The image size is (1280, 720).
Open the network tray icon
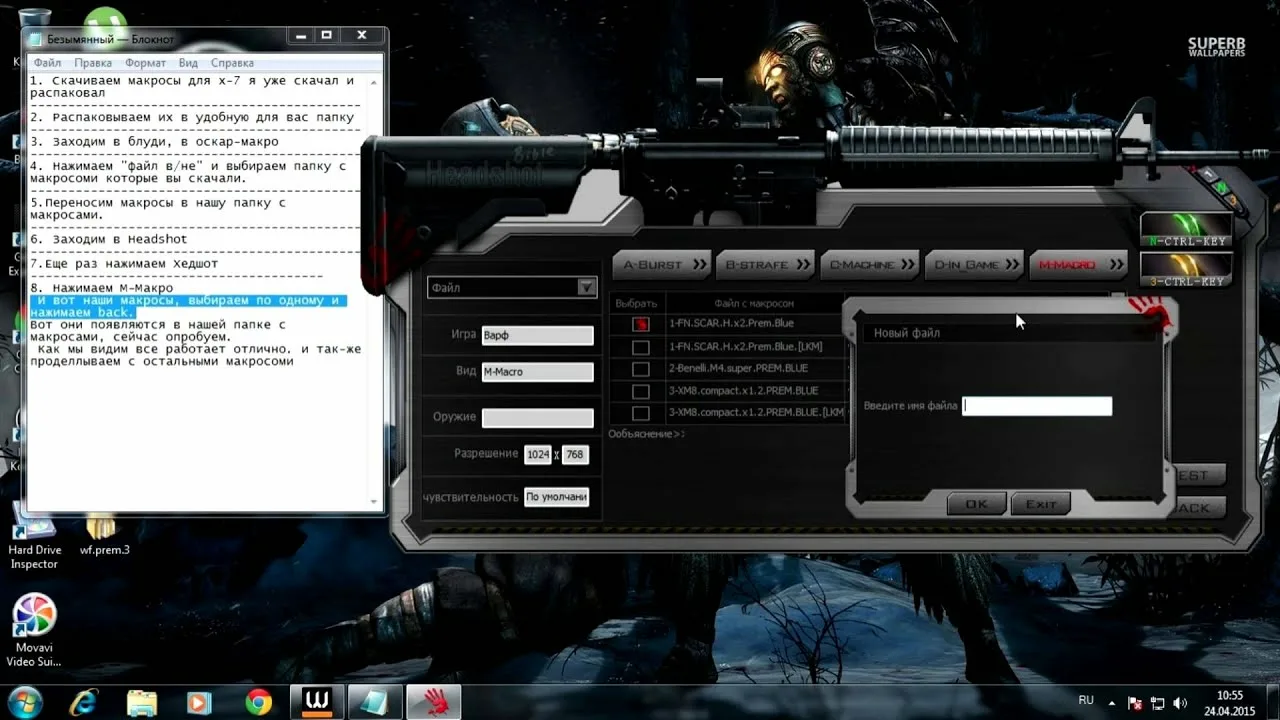[x=1158, y=702]
